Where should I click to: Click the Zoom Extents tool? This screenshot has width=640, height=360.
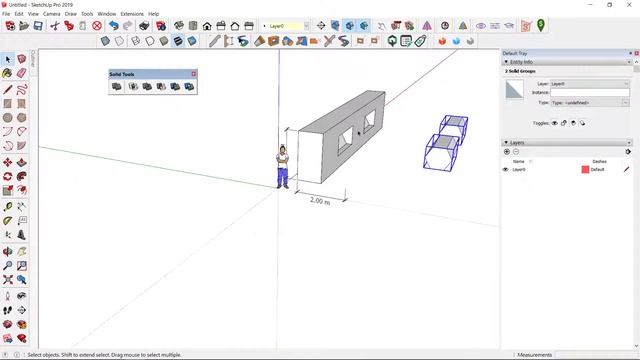click(7, 280)
